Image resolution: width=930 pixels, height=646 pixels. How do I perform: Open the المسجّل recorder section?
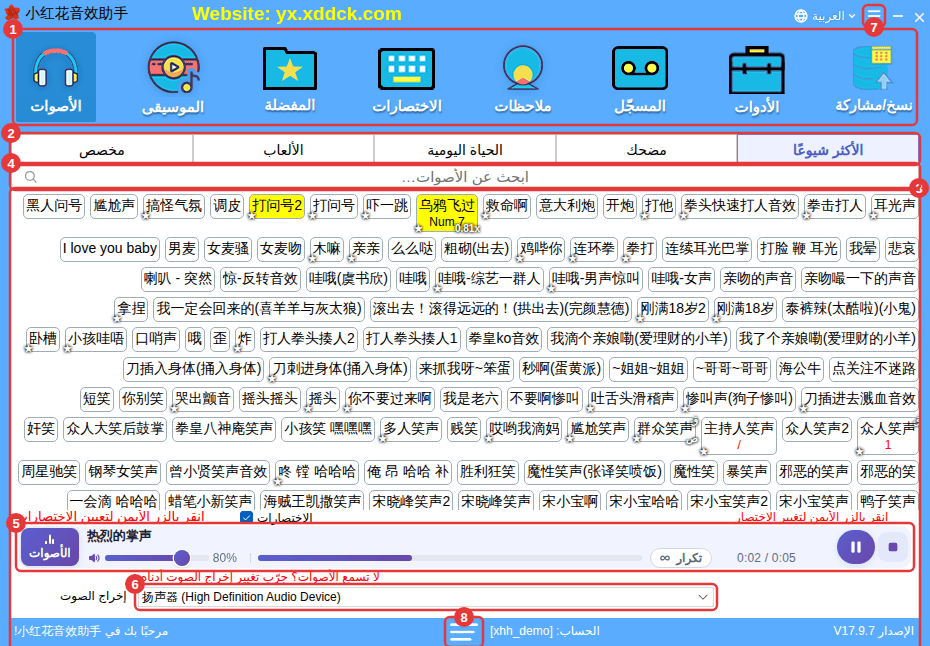639,77
